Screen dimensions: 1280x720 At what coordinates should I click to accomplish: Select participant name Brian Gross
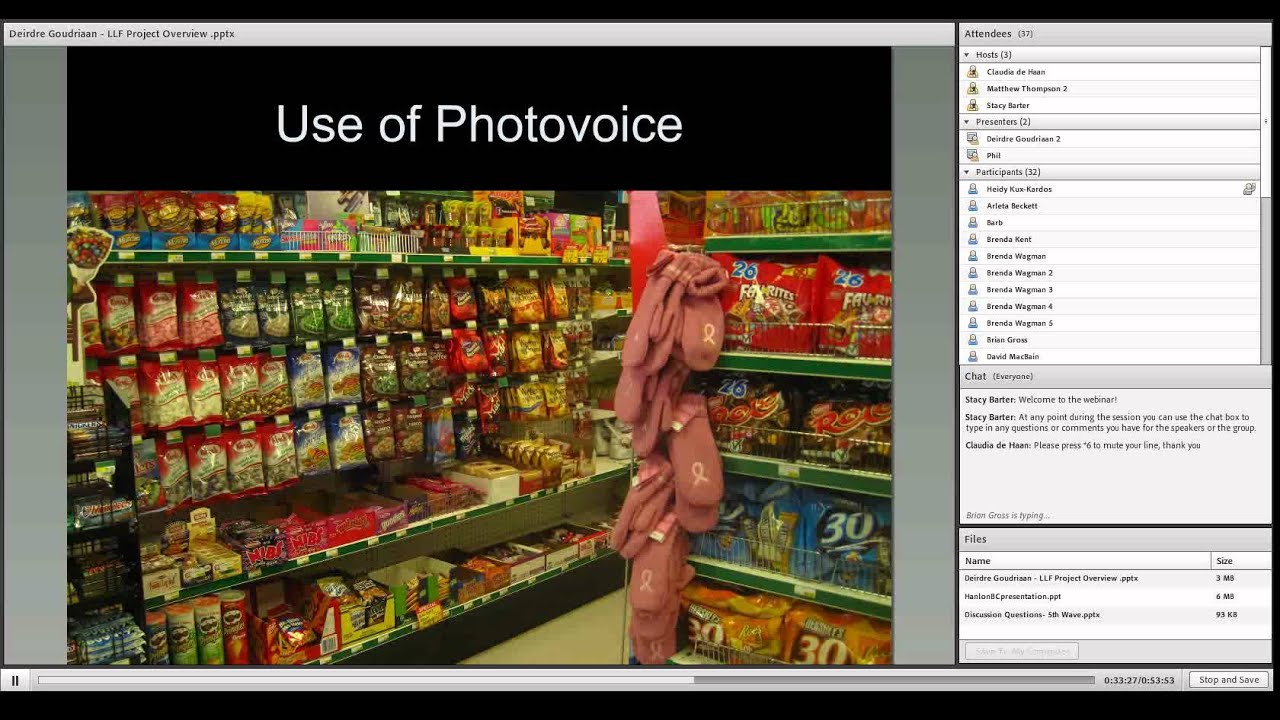point(1007,340)
